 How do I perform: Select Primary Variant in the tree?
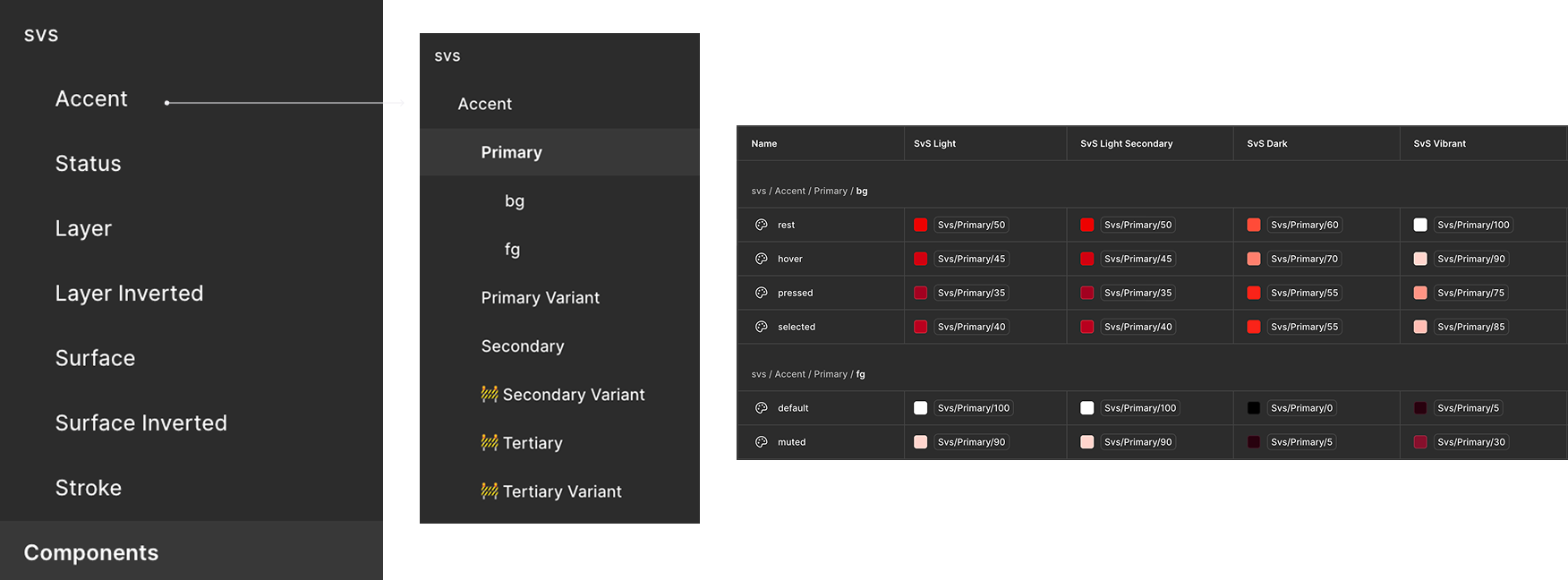(541, 297)
